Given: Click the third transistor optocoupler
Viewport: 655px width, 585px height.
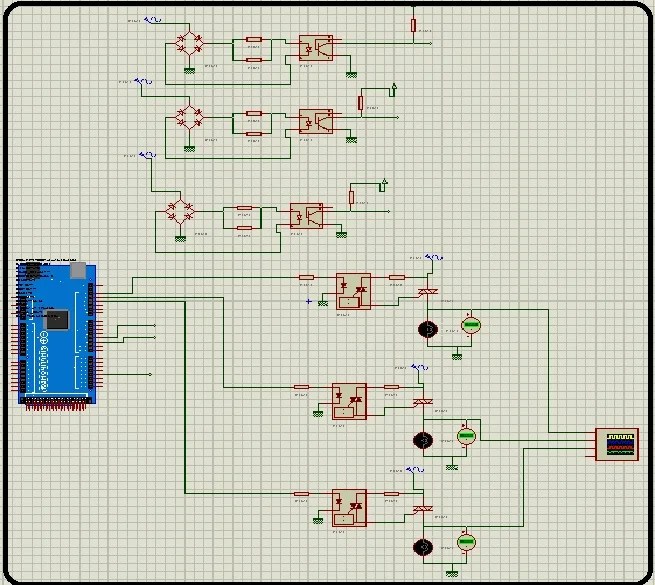Looking at the screenshot, I should [307, 216].
